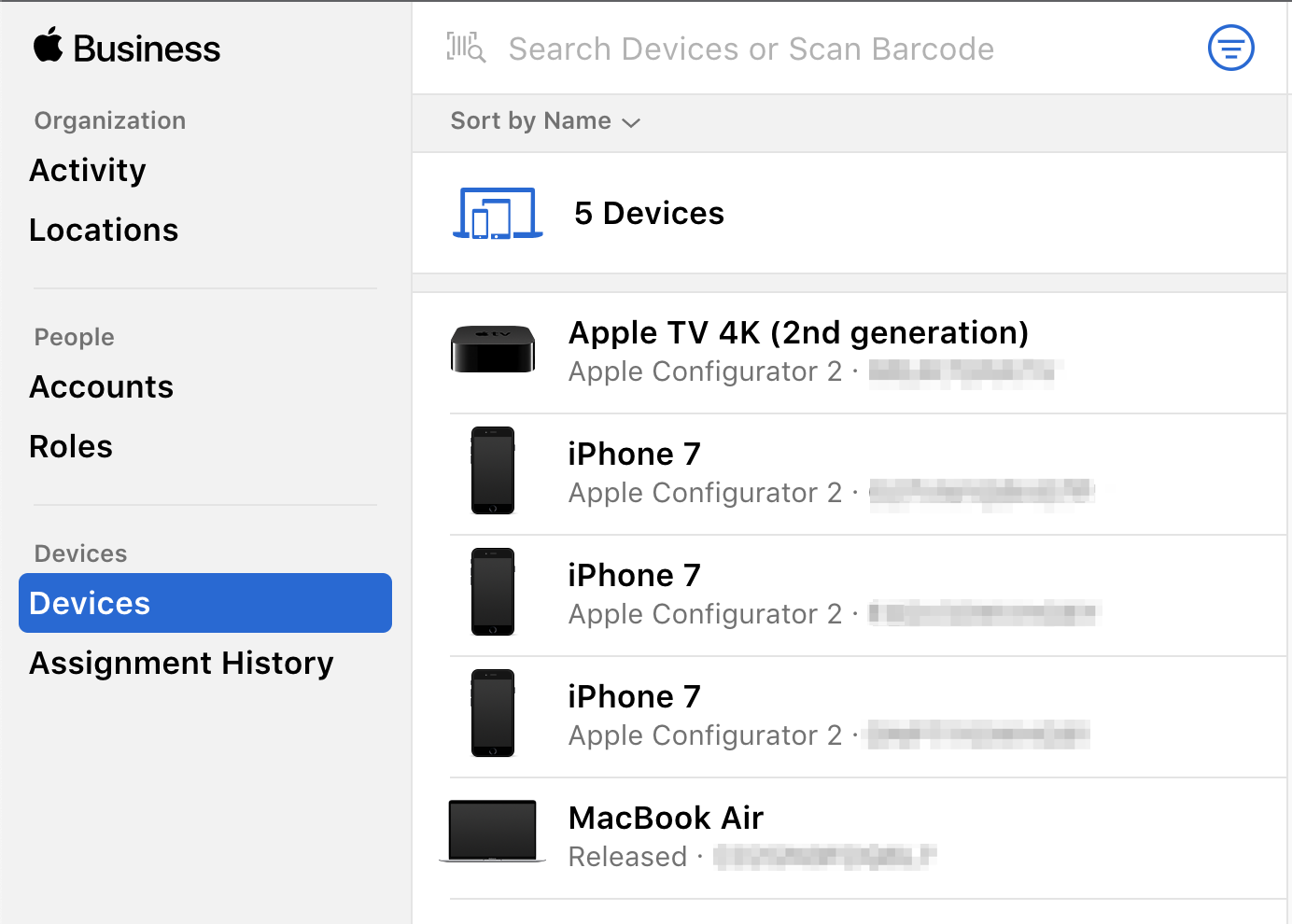Image resolution: width=1292 pixels, height=924 pixels.
Task: Switch to the Devices sidebar section
Action: 89,603
